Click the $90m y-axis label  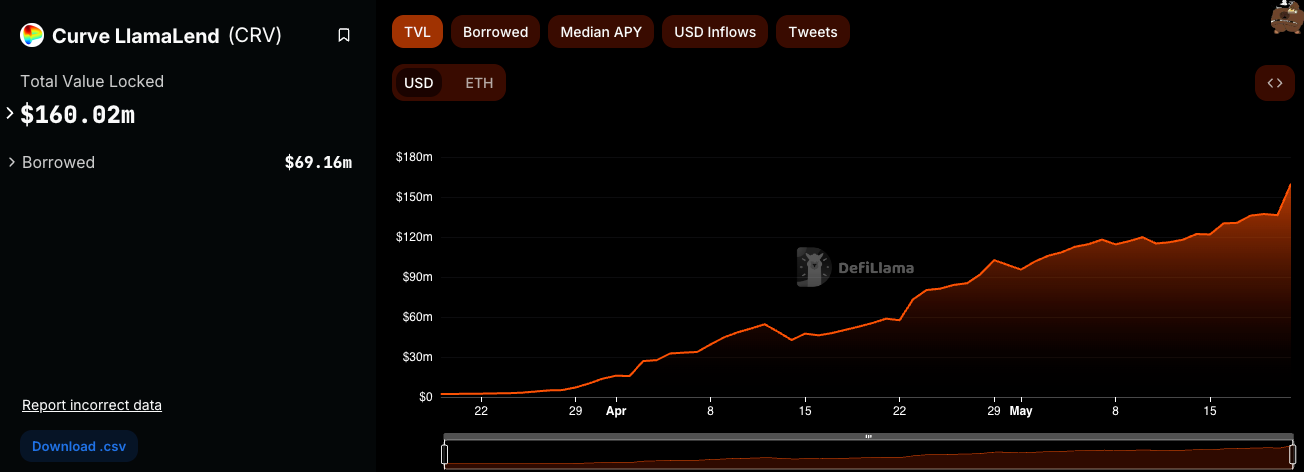[417, 277]
